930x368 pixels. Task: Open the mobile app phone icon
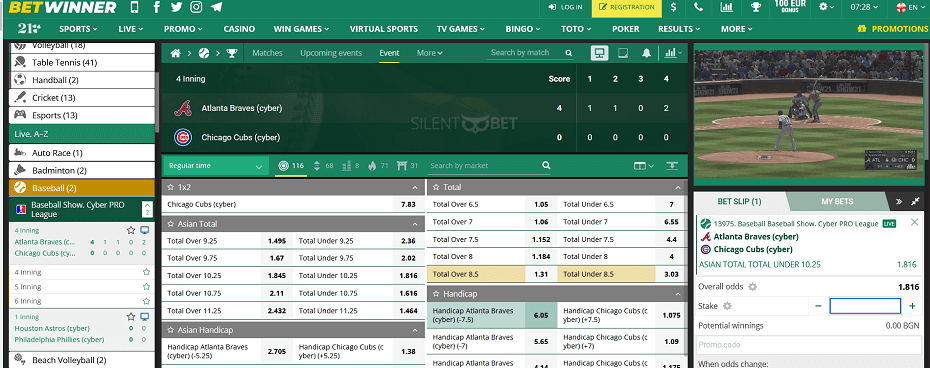pos(134,7)
